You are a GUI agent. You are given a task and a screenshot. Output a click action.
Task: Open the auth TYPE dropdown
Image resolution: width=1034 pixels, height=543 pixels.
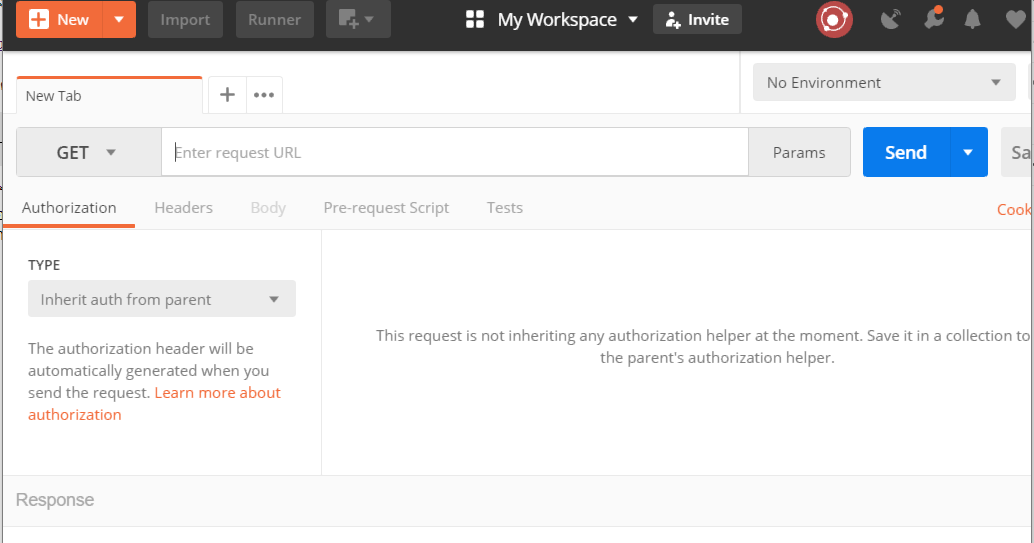(162, 299)
